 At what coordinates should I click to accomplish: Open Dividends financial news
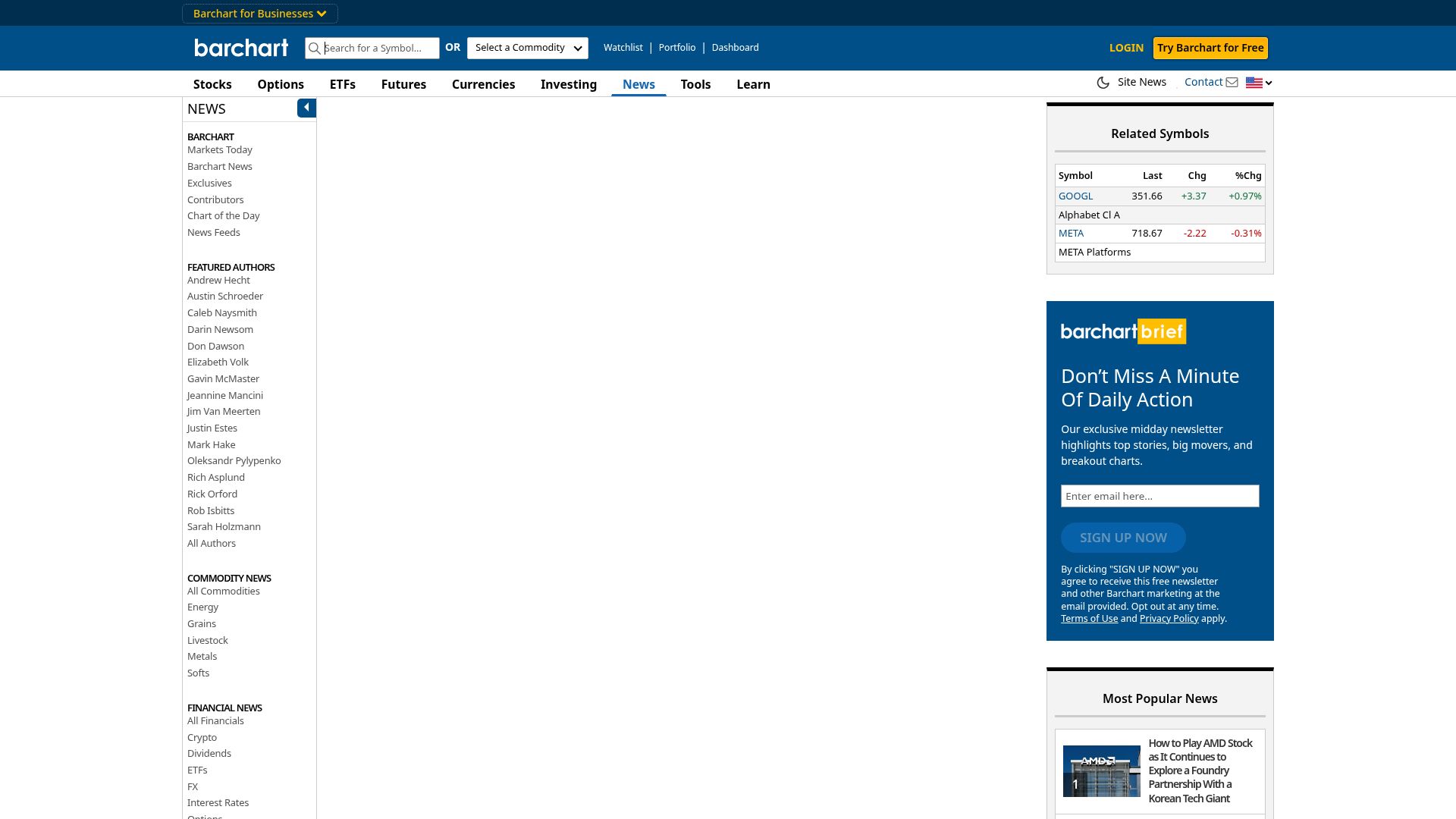point(209,754)
